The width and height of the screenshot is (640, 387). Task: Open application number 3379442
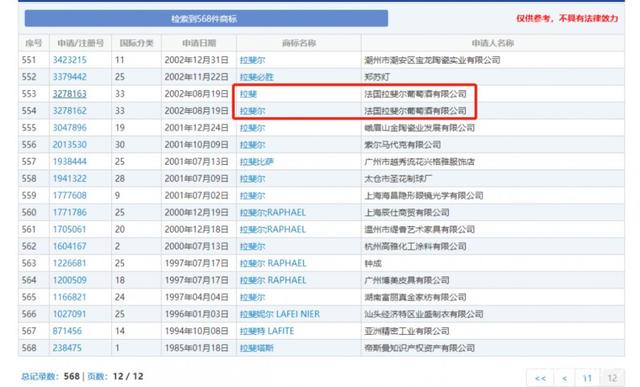coord(69,77)
